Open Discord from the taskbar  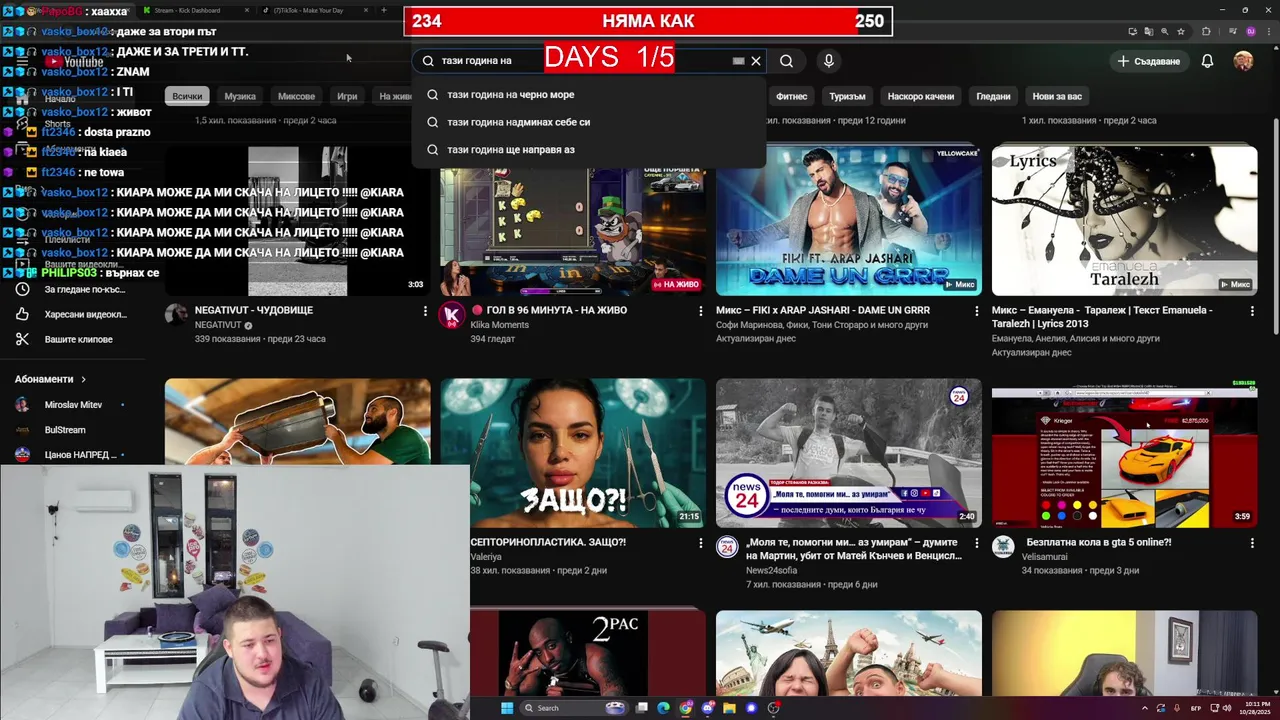(708, 708)
